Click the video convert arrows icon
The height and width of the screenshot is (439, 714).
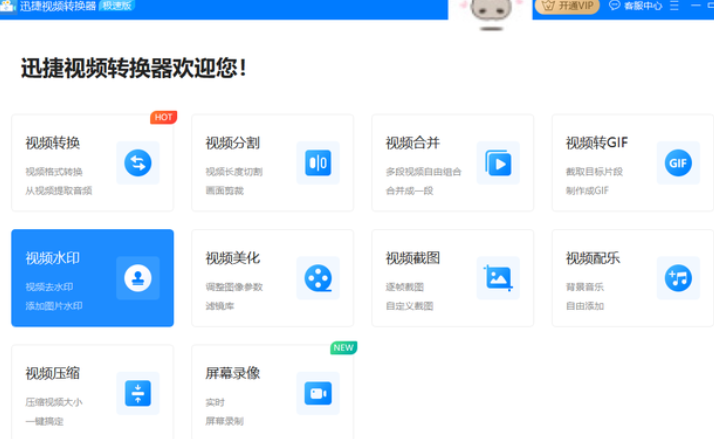coord(137,162)
